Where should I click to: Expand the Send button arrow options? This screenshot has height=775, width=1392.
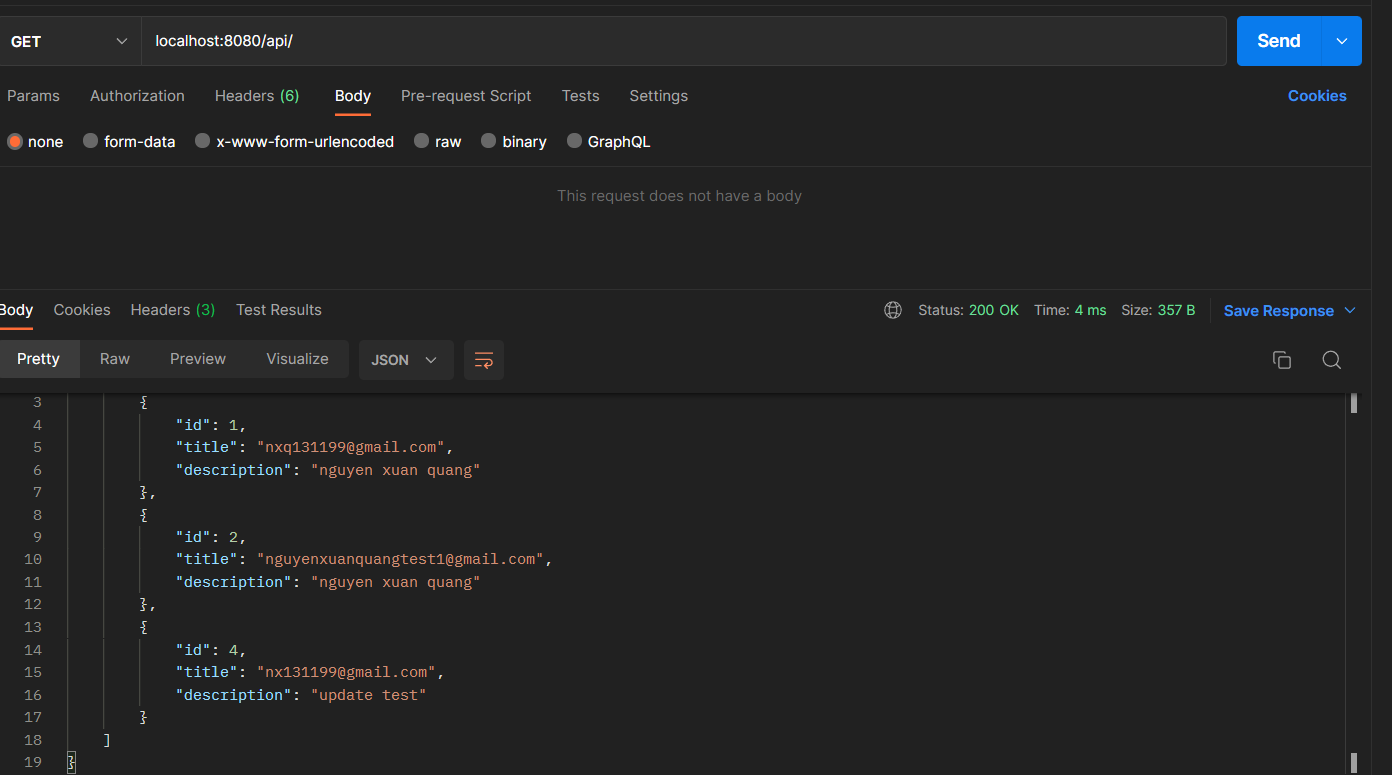pyautogui.click(x=1341, y=41)
